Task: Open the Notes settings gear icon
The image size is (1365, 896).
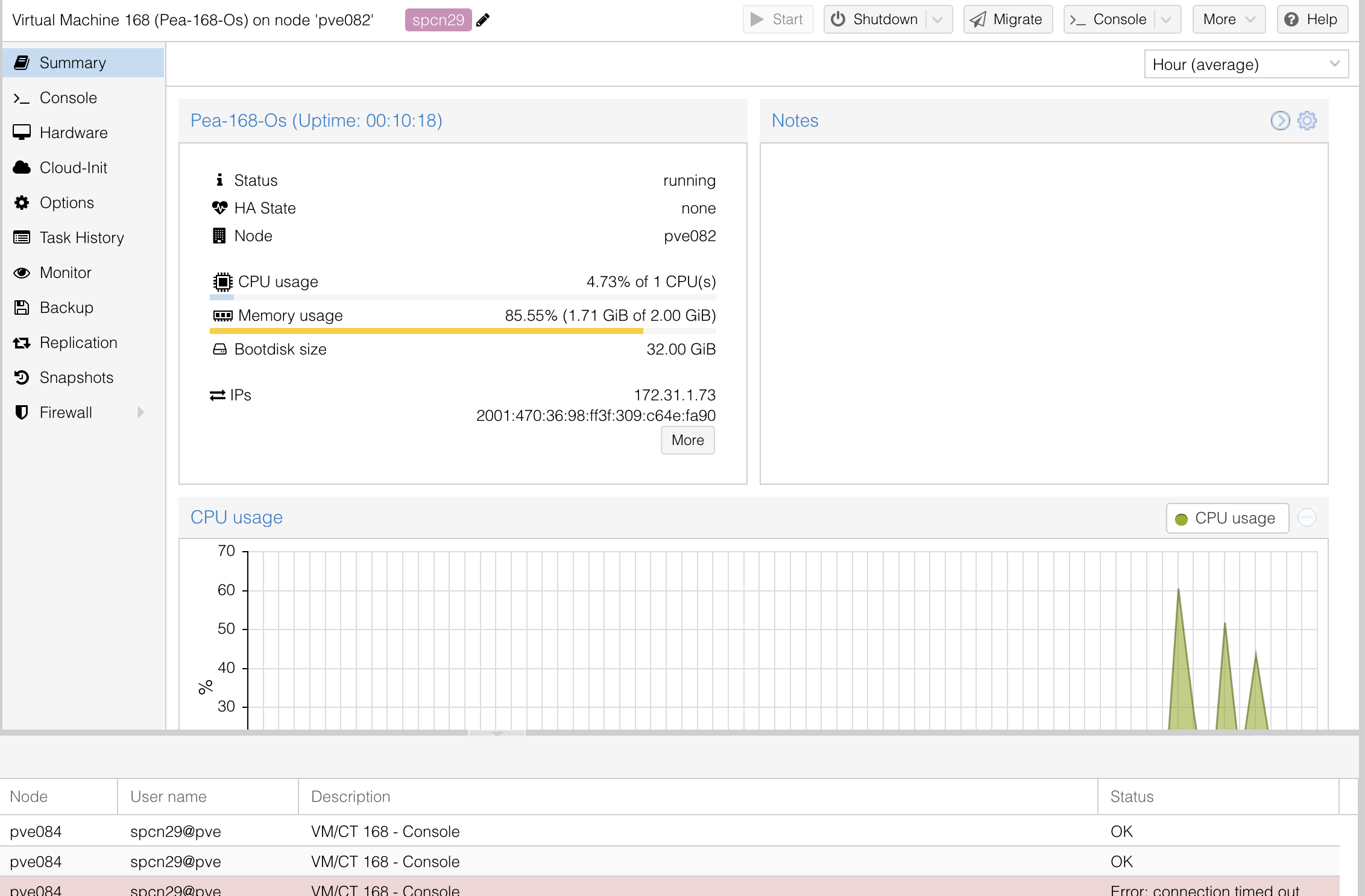Action: pyautogui.click(x=1307, y=121)
